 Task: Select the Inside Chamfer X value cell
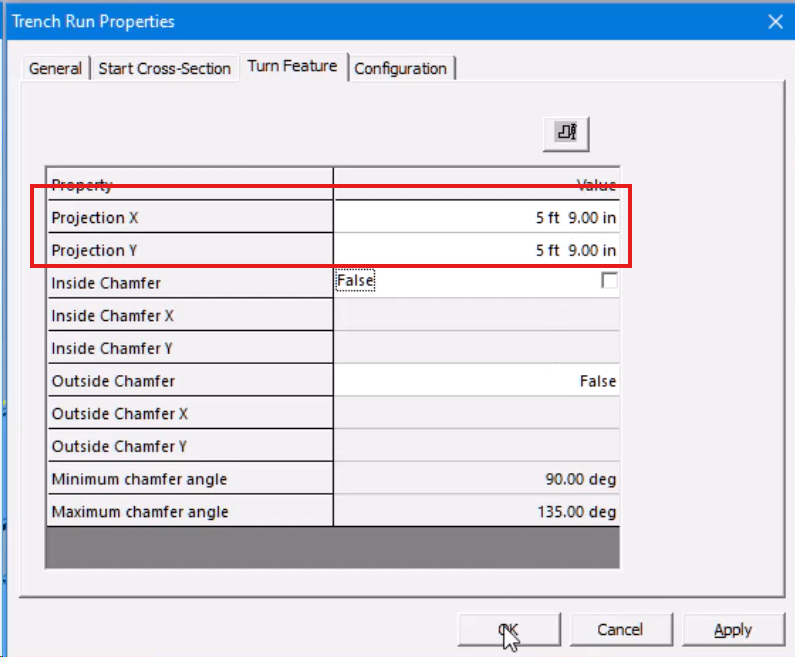476,316
